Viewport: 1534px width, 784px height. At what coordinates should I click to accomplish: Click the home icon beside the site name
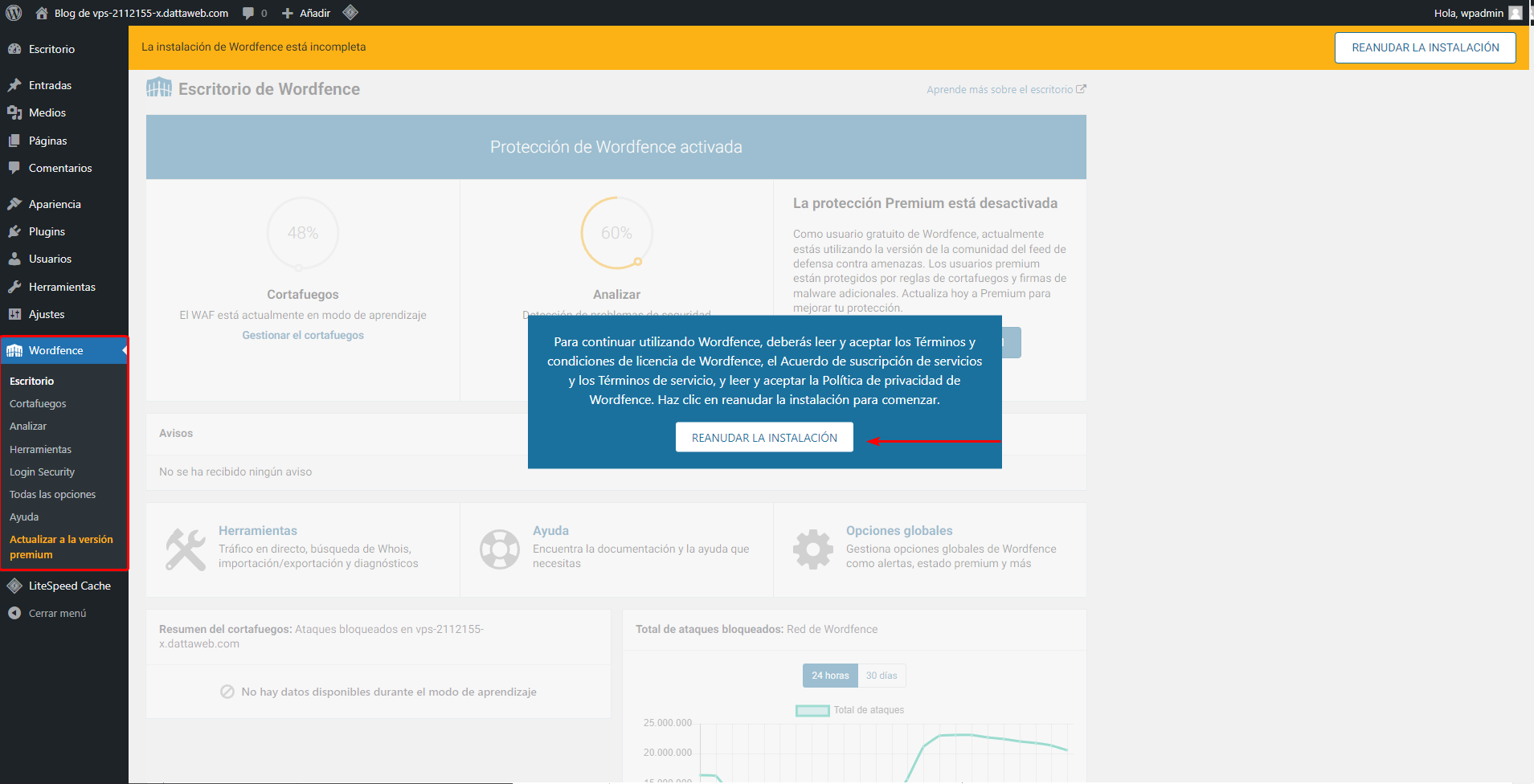(42, 13)
